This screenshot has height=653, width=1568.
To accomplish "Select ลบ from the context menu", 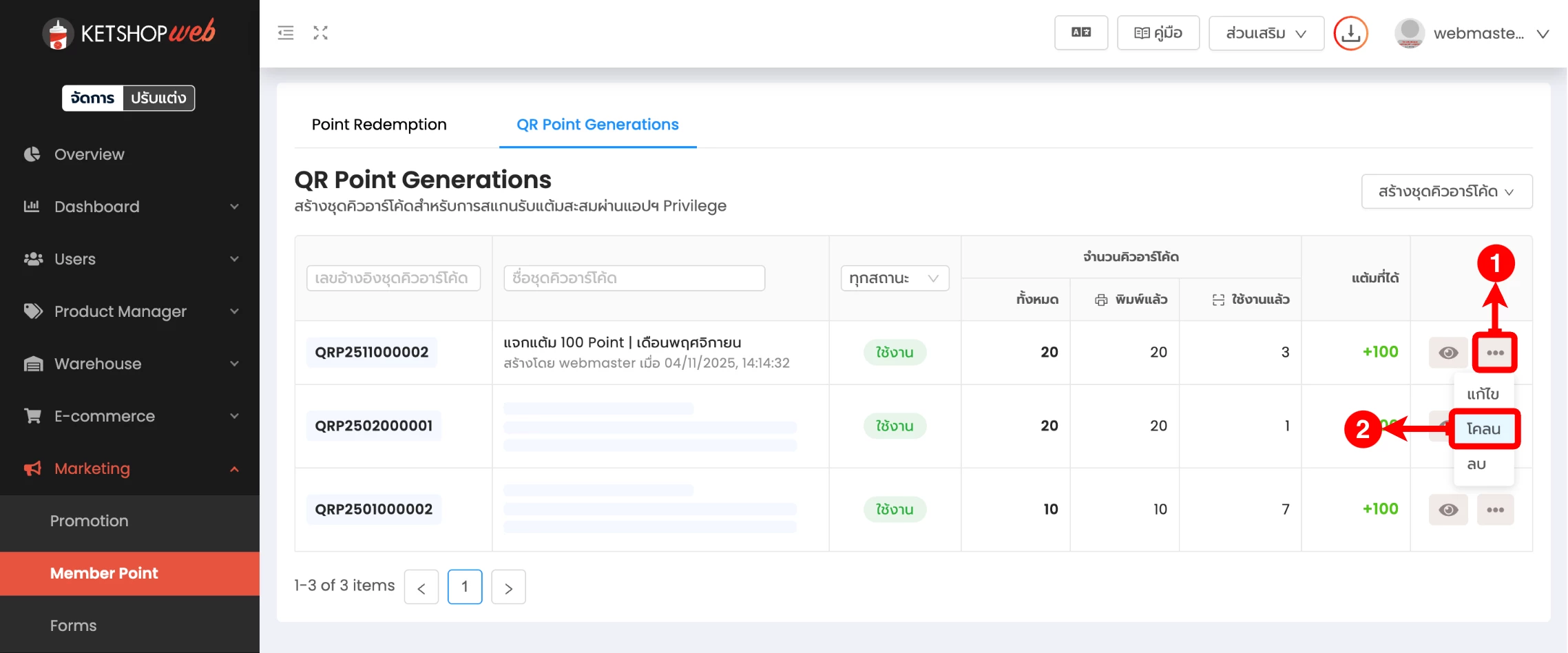I will click(1476, 464).
